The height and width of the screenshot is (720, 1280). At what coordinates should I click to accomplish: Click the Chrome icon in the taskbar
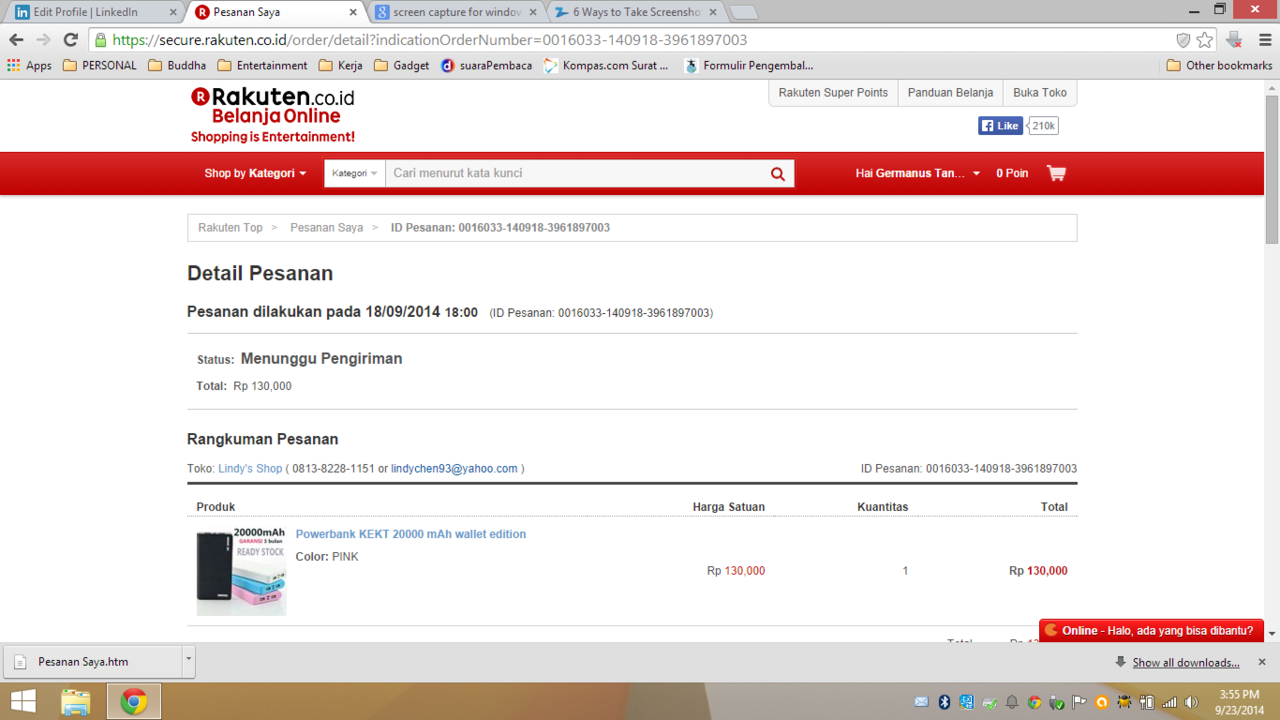pos(133,702)
